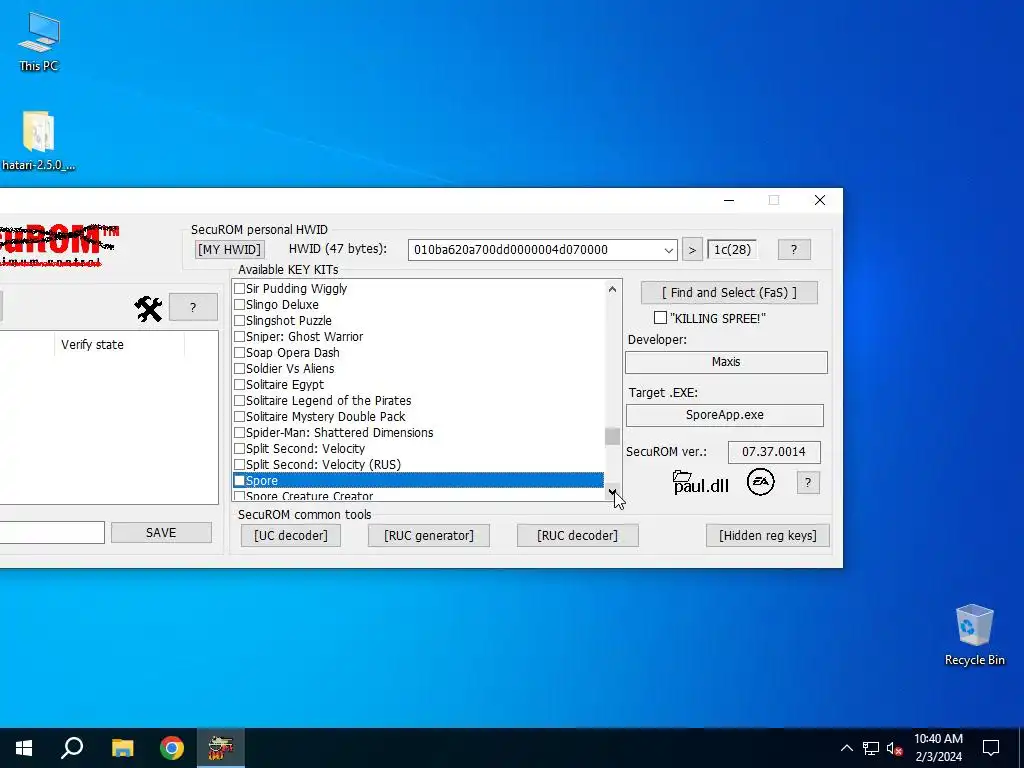Tick the Solitaire Egypt checkbox
The height and width of the screenshot is (768, 1024).
(239, 385)
